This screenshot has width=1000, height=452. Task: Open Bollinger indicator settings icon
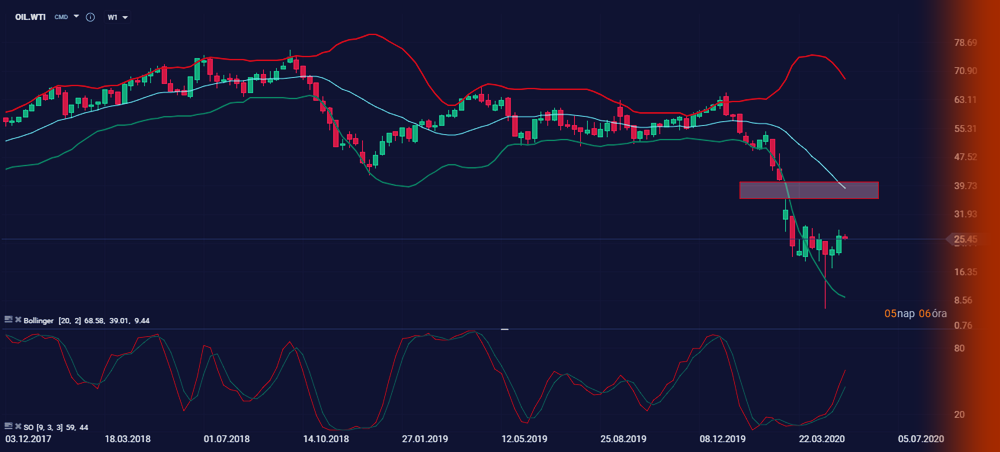(9, 319)
